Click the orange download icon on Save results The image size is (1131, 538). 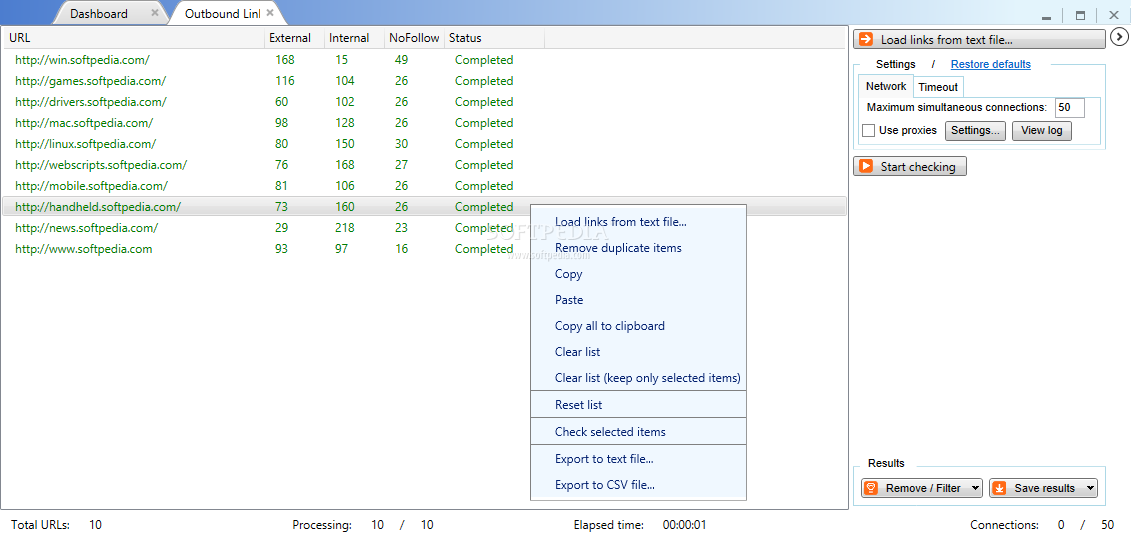click(x=999, y=488)
